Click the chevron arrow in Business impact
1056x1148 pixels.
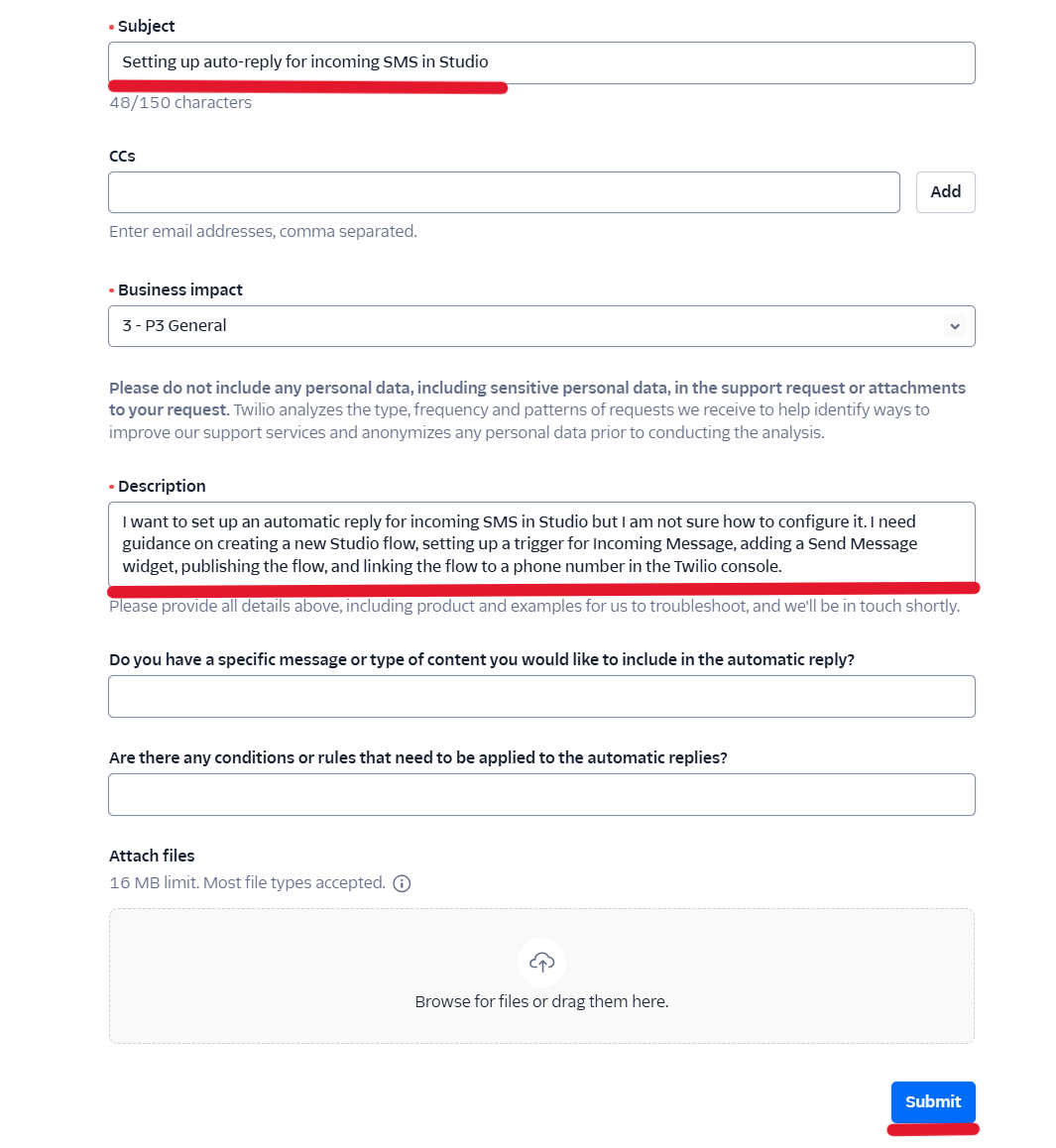[x=954, y=326]
